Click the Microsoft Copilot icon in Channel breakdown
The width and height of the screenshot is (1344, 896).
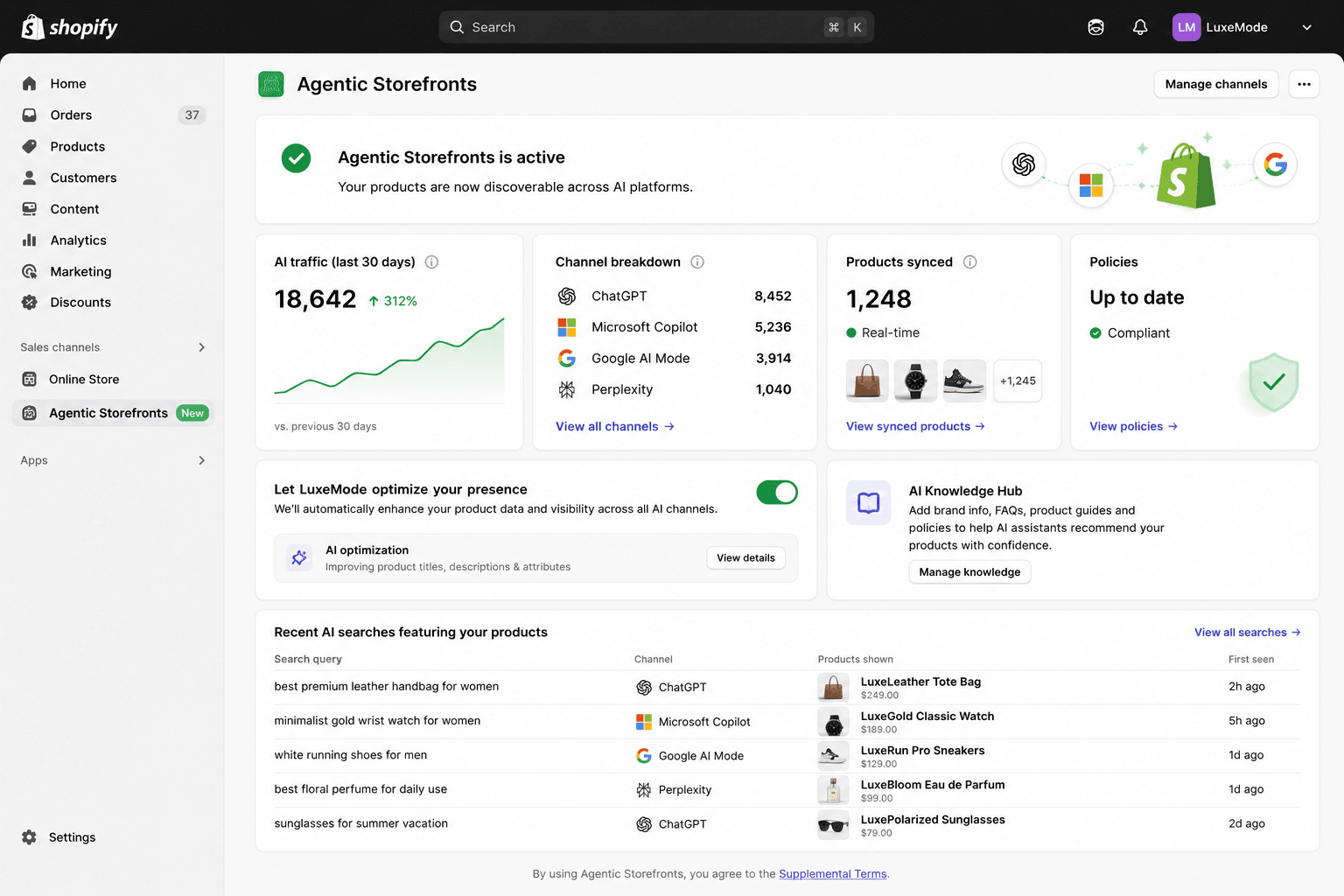tap(567, 327)
